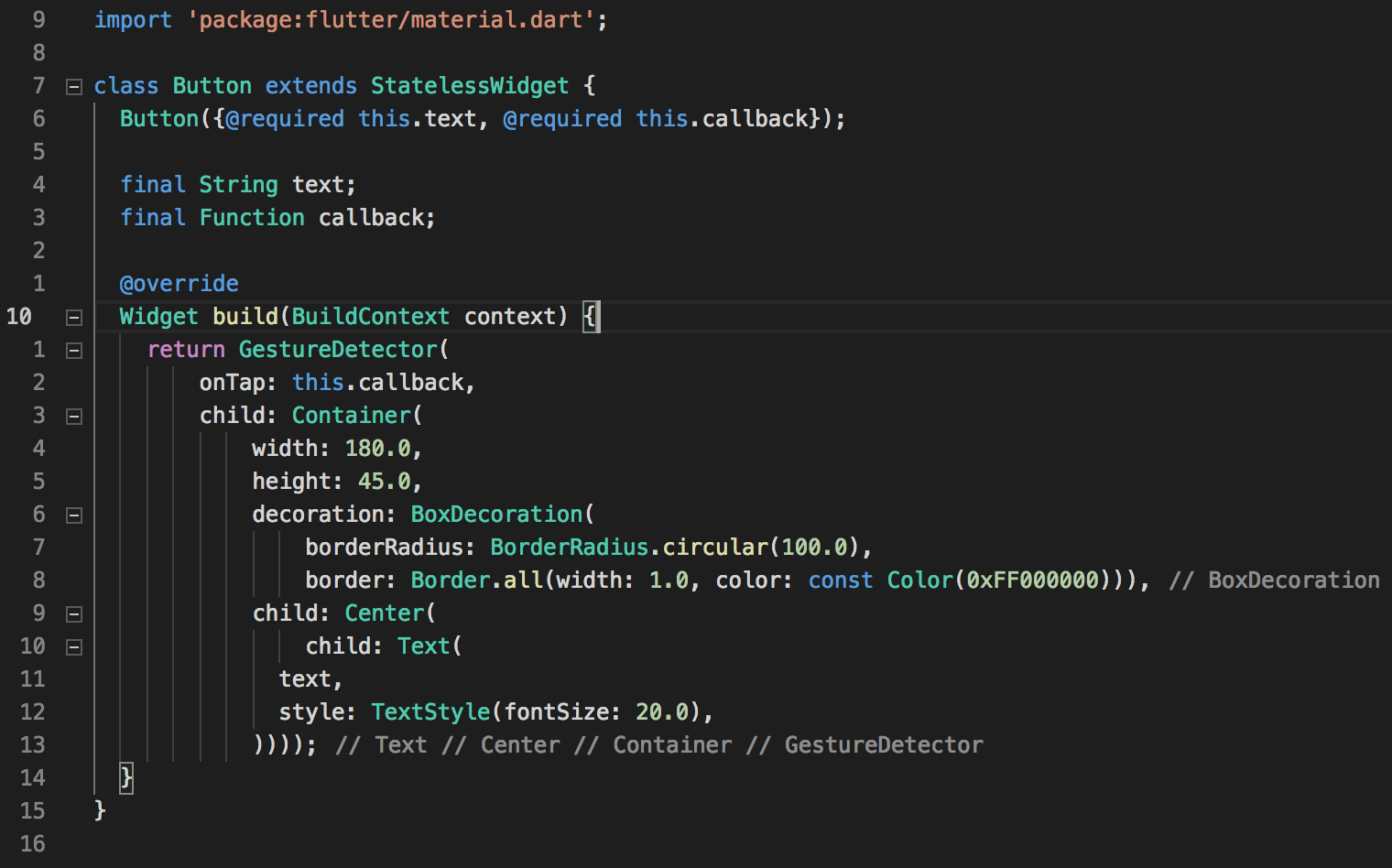The height and width of the screenshot is (868, 1392).
Task: Click the StatelessWidget class name
Action: click(469, 86)
